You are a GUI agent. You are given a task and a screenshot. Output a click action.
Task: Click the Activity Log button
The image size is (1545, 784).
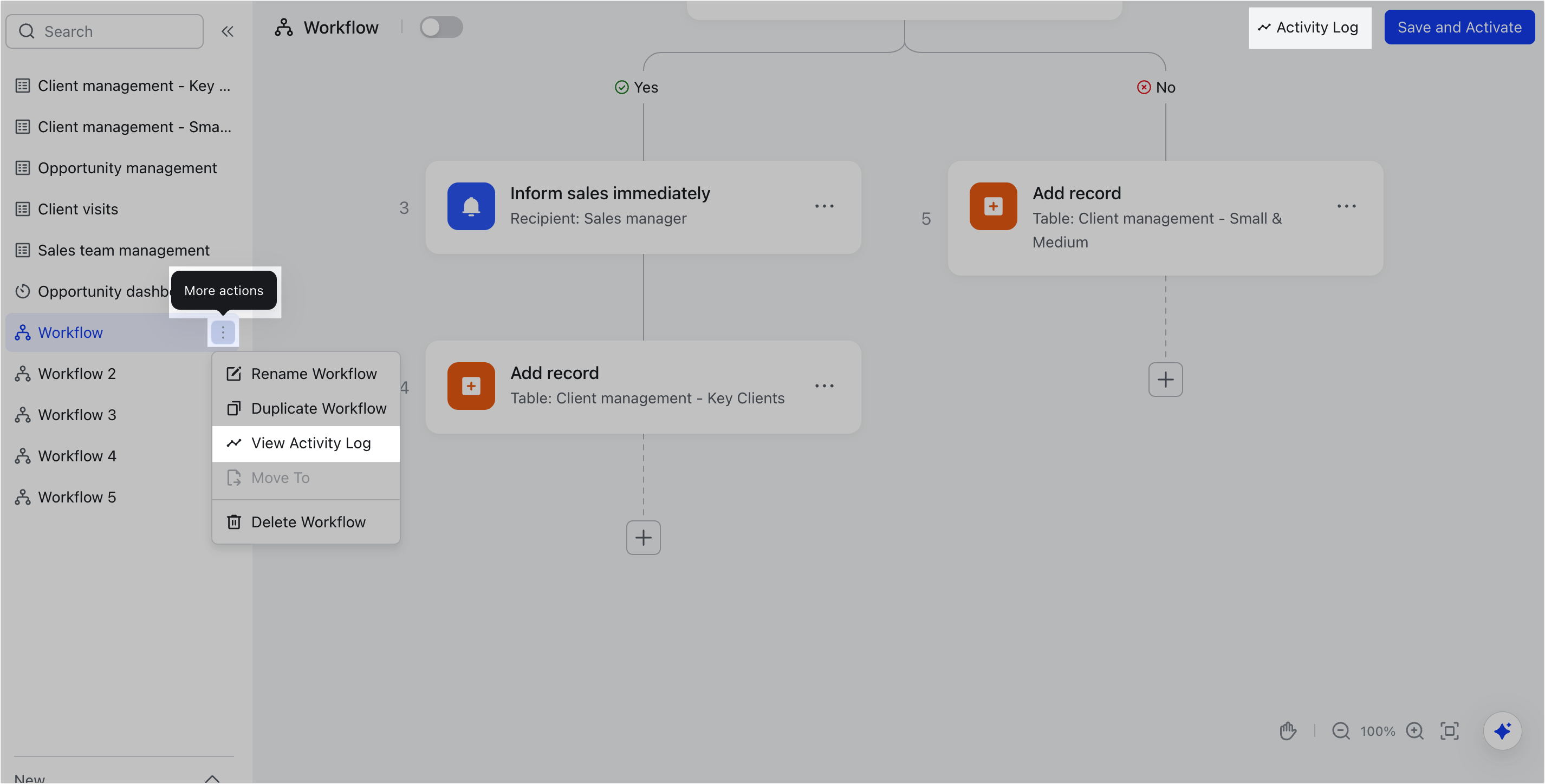[x=1309, y=28]
